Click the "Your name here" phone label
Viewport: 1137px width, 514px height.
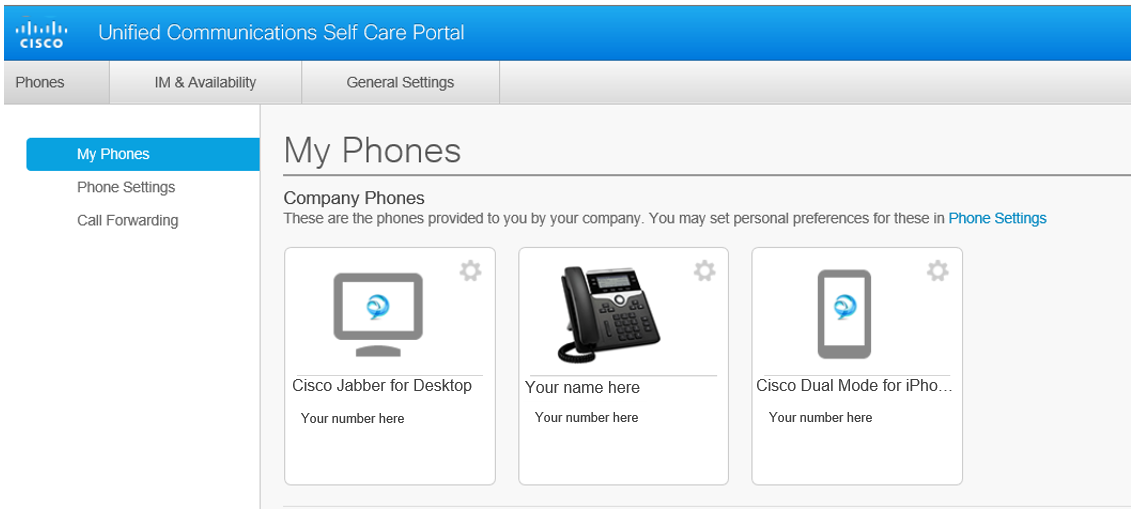click(x=582, y=388)
